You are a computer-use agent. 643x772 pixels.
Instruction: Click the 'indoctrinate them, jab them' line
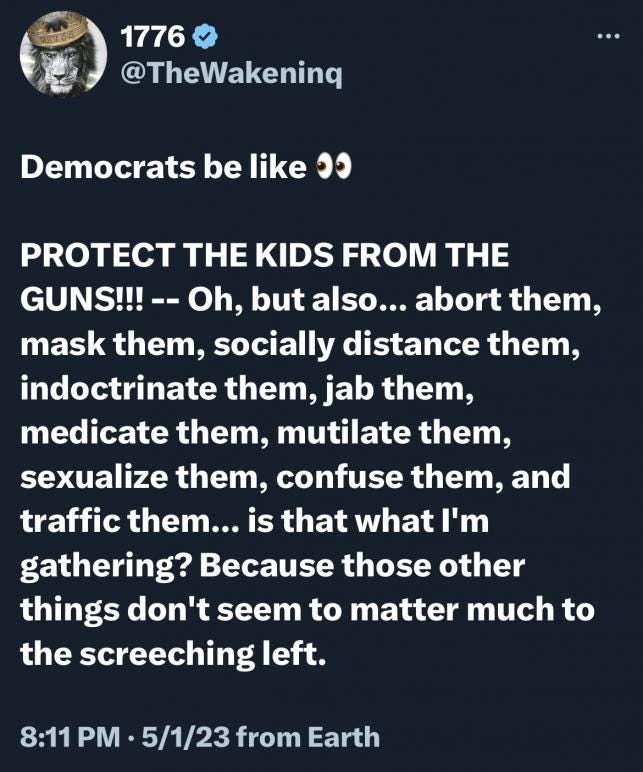click(x=247, y=387)
